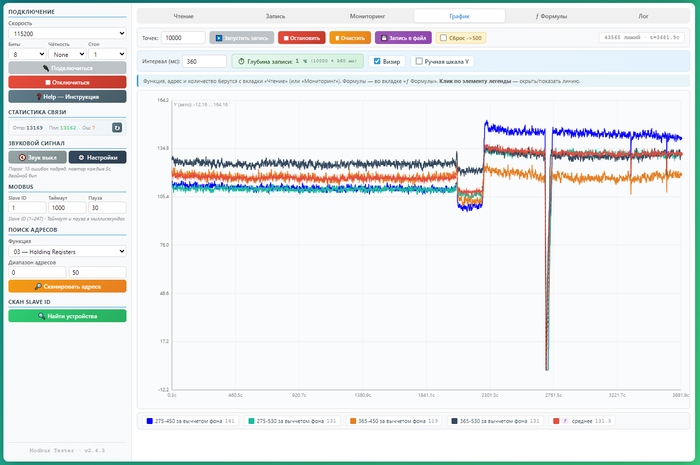Viewport: 700px width, 465px height.
Task: Click the orange Очистить button
Action: click(350, 38)
